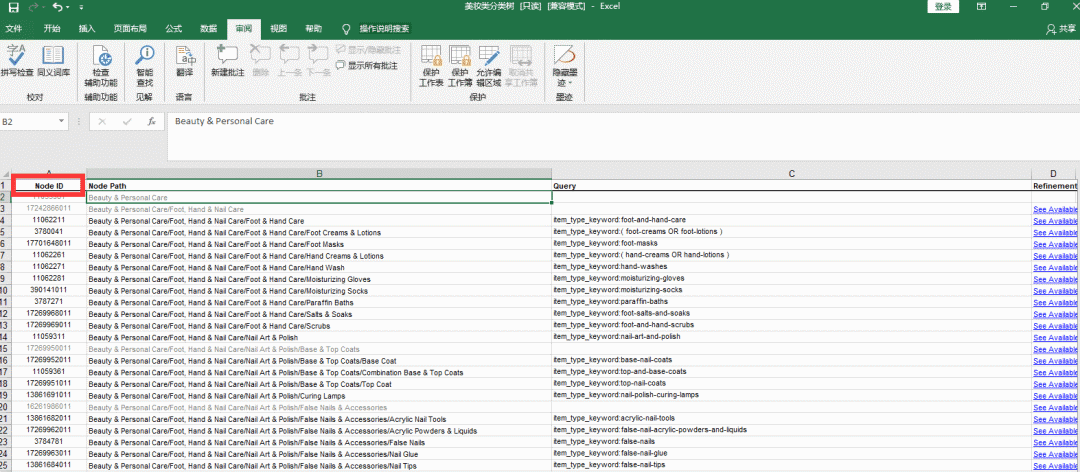Click the Node Path header cell

(319, 186)
